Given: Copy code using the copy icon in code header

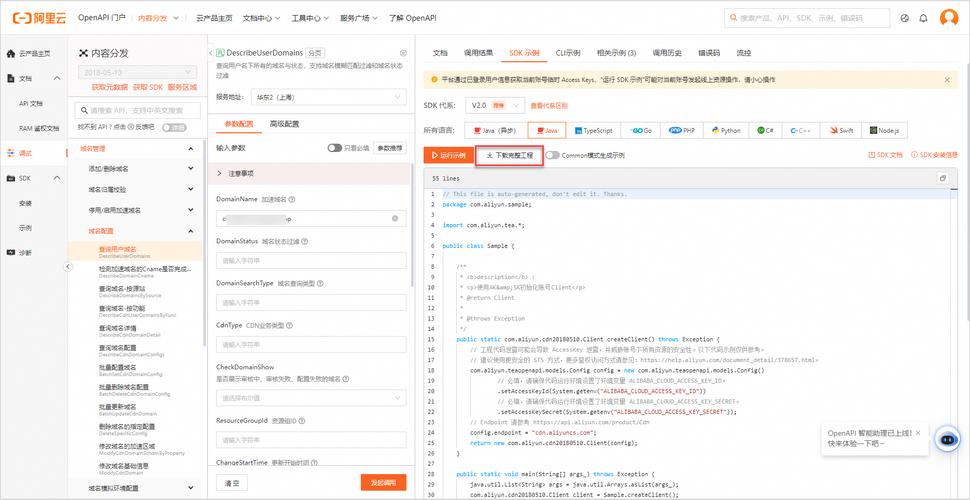Looking at the screenshot, I should tap(943, 178).
